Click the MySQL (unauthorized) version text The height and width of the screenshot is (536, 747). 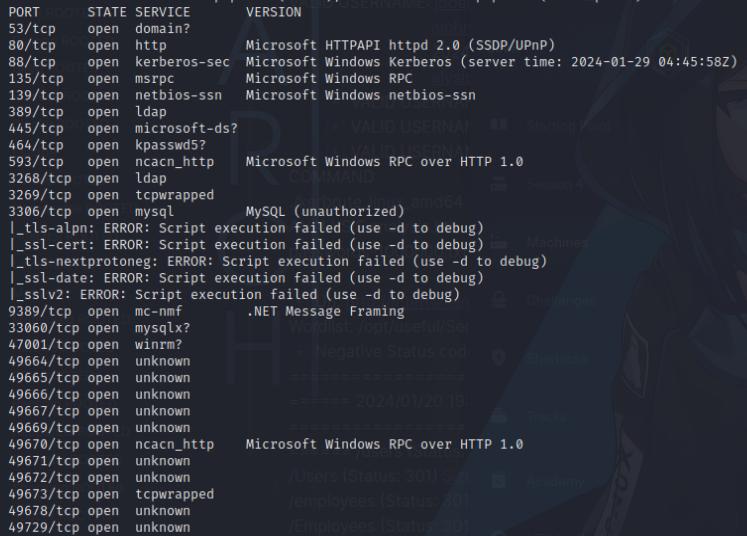[x=325, y=212]
